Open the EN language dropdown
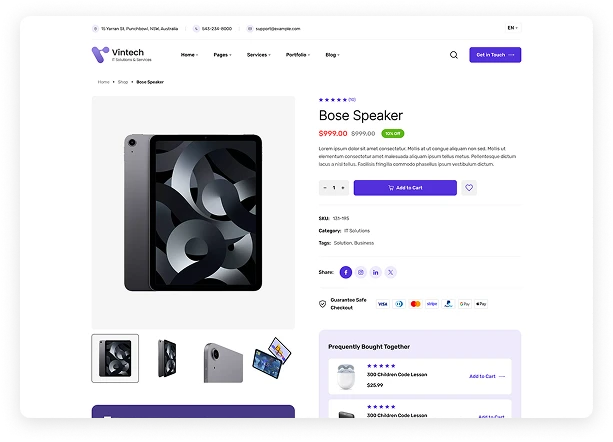 coord(512,28)
